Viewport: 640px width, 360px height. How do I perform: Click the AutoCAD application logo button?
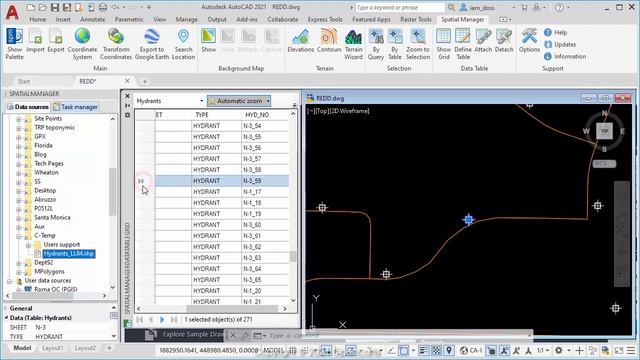12,12
